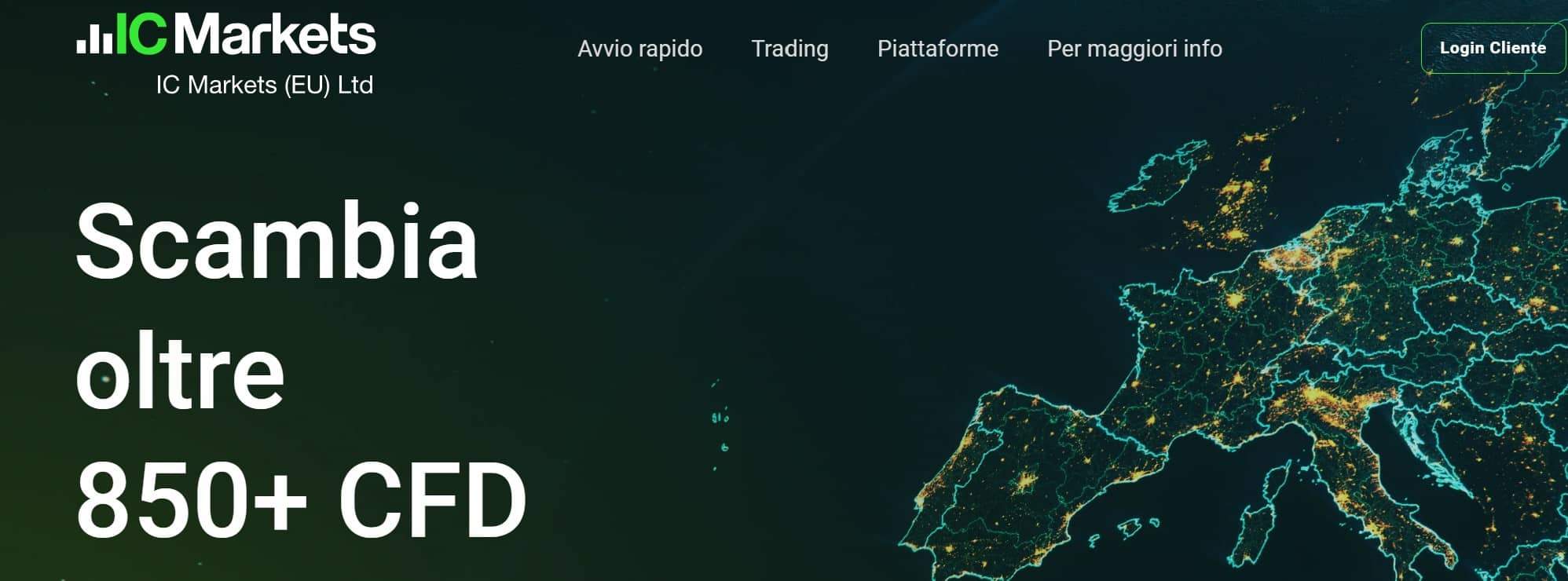Open the Piattaforme menu
Image resolution: width=1568 pixels, height=581 pixels.
[937, 49]
